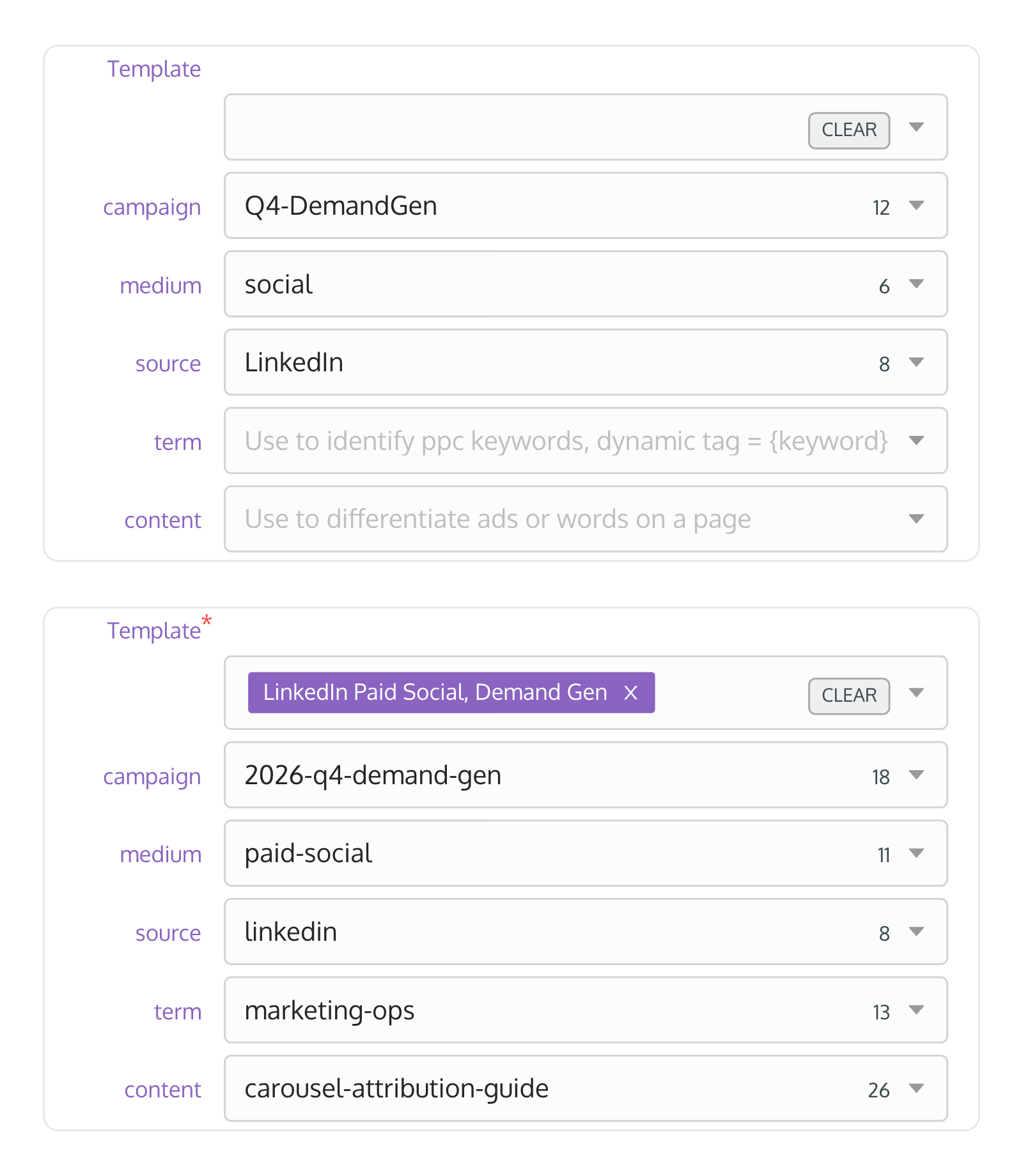The height and width of the screenshot is (1176, 1023).
Task: Expand the 2026-q4-demand-gen campaign dropdown
Action: (x=916, y=775)
